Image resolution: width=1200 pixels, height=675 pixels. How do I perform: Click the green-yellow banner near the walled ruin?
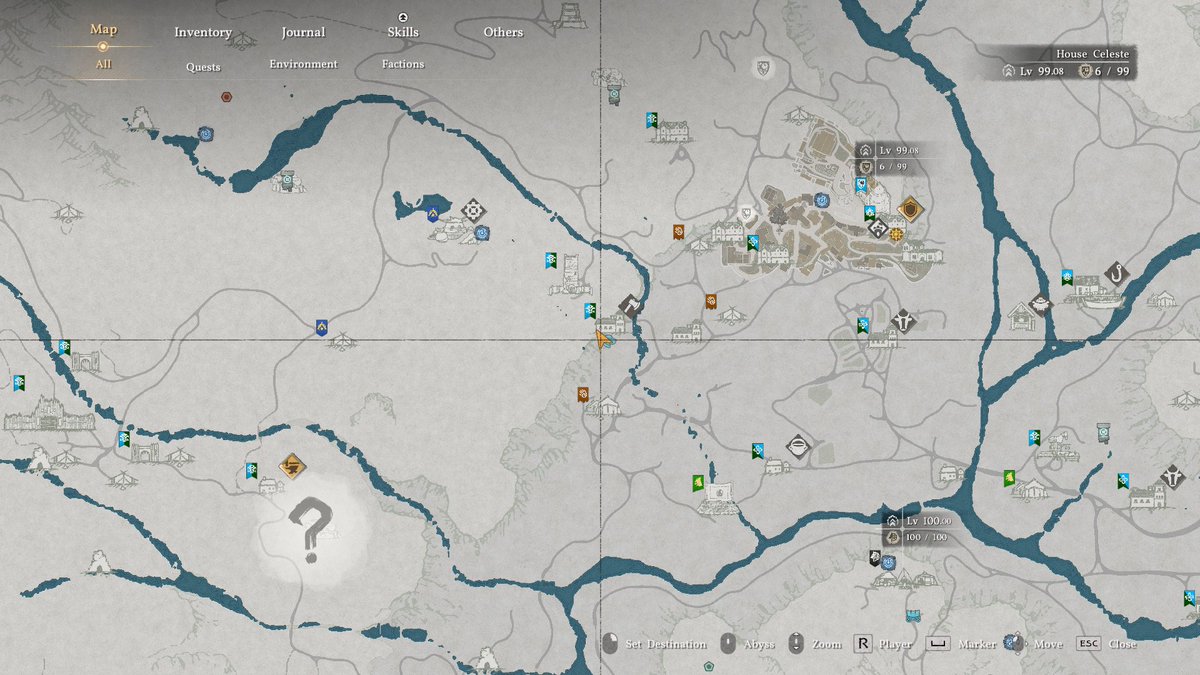698,483
